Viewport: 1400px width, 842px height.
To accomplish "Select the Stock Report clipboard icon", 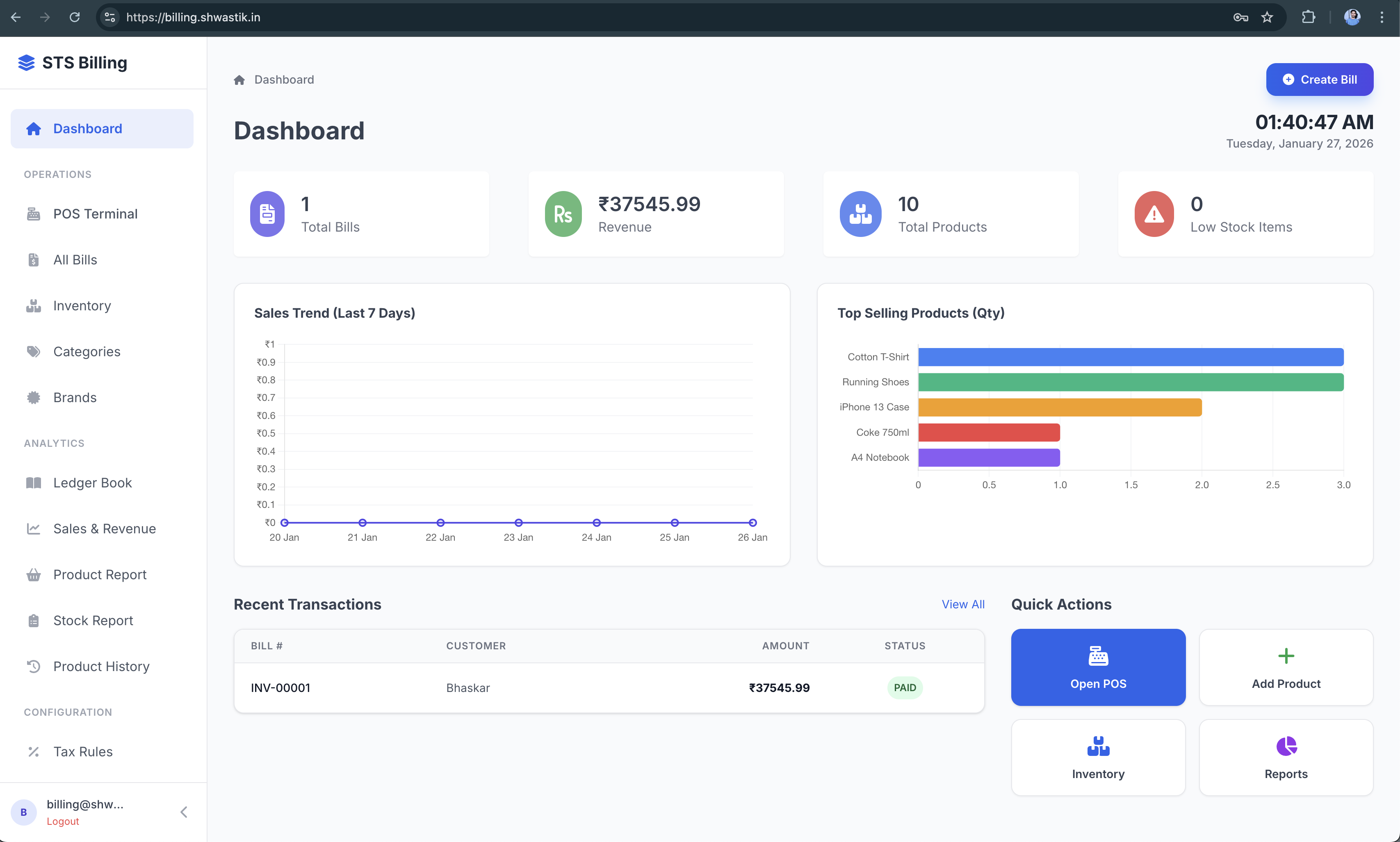I will coord(34,620).
